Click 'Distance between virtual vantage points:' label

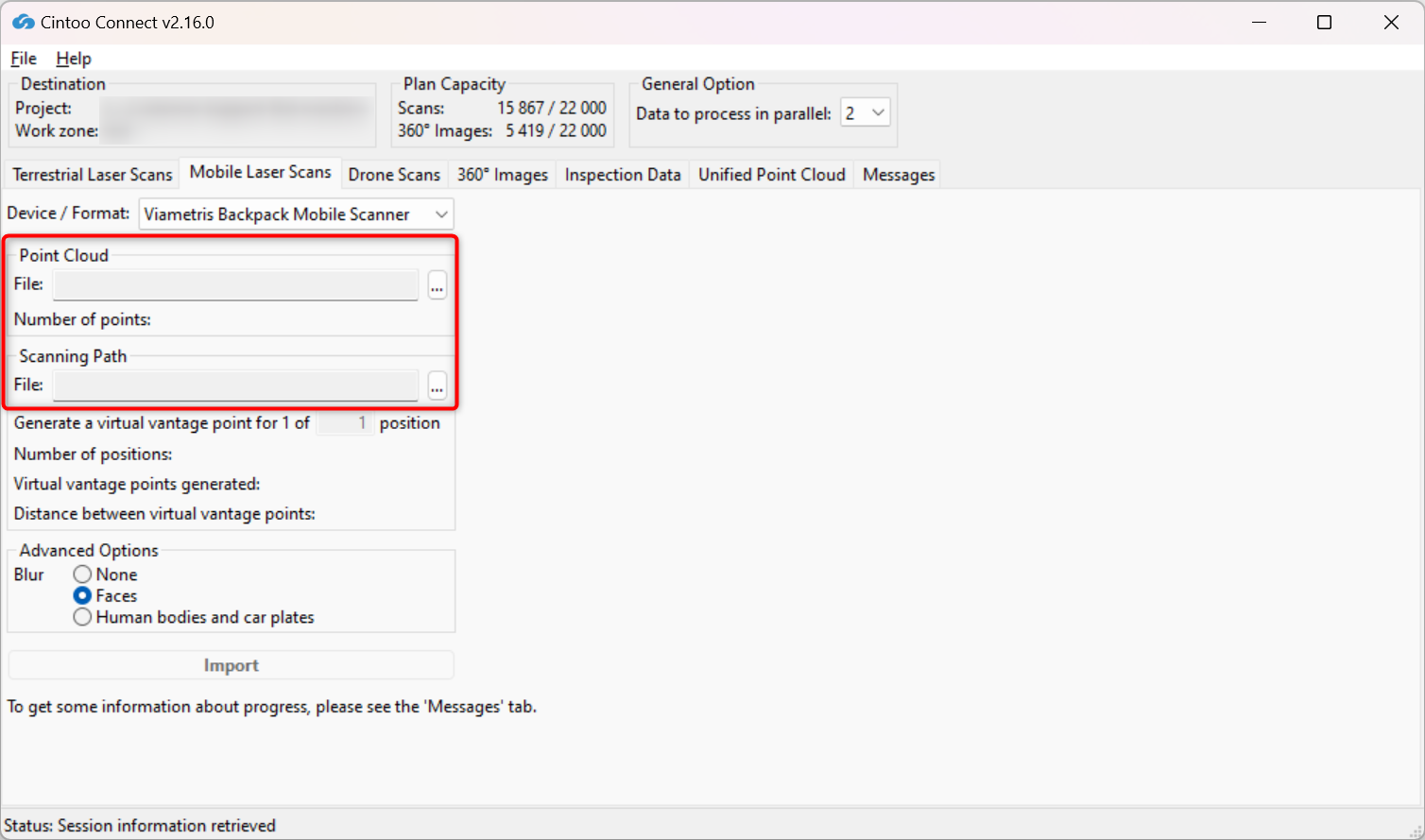164,514
